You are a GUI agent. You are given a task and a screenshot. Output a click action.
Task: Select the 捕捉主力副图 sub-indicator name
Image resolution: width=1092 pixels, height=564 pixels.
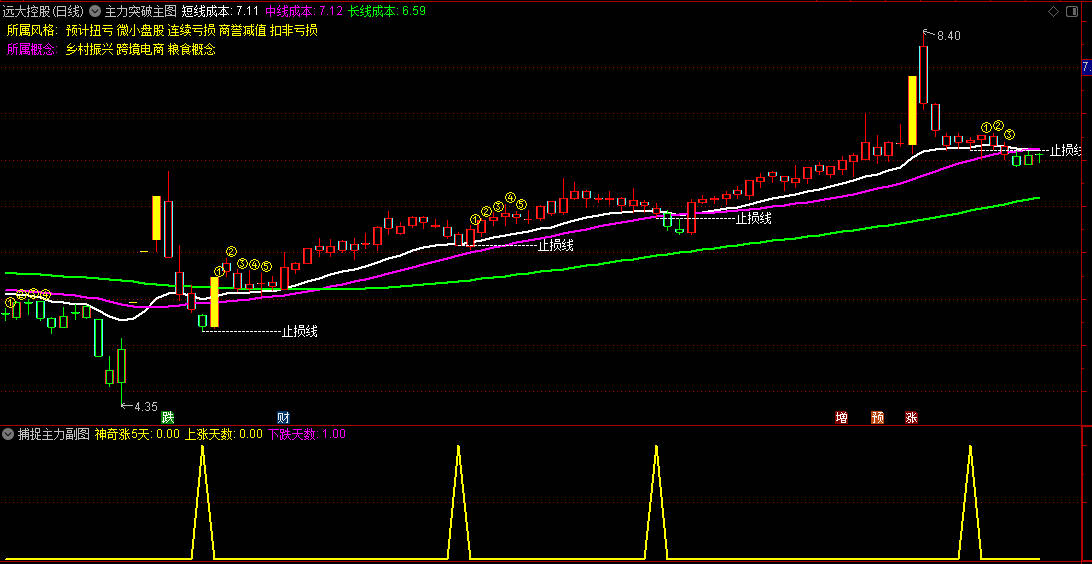(x=54, y=434)
